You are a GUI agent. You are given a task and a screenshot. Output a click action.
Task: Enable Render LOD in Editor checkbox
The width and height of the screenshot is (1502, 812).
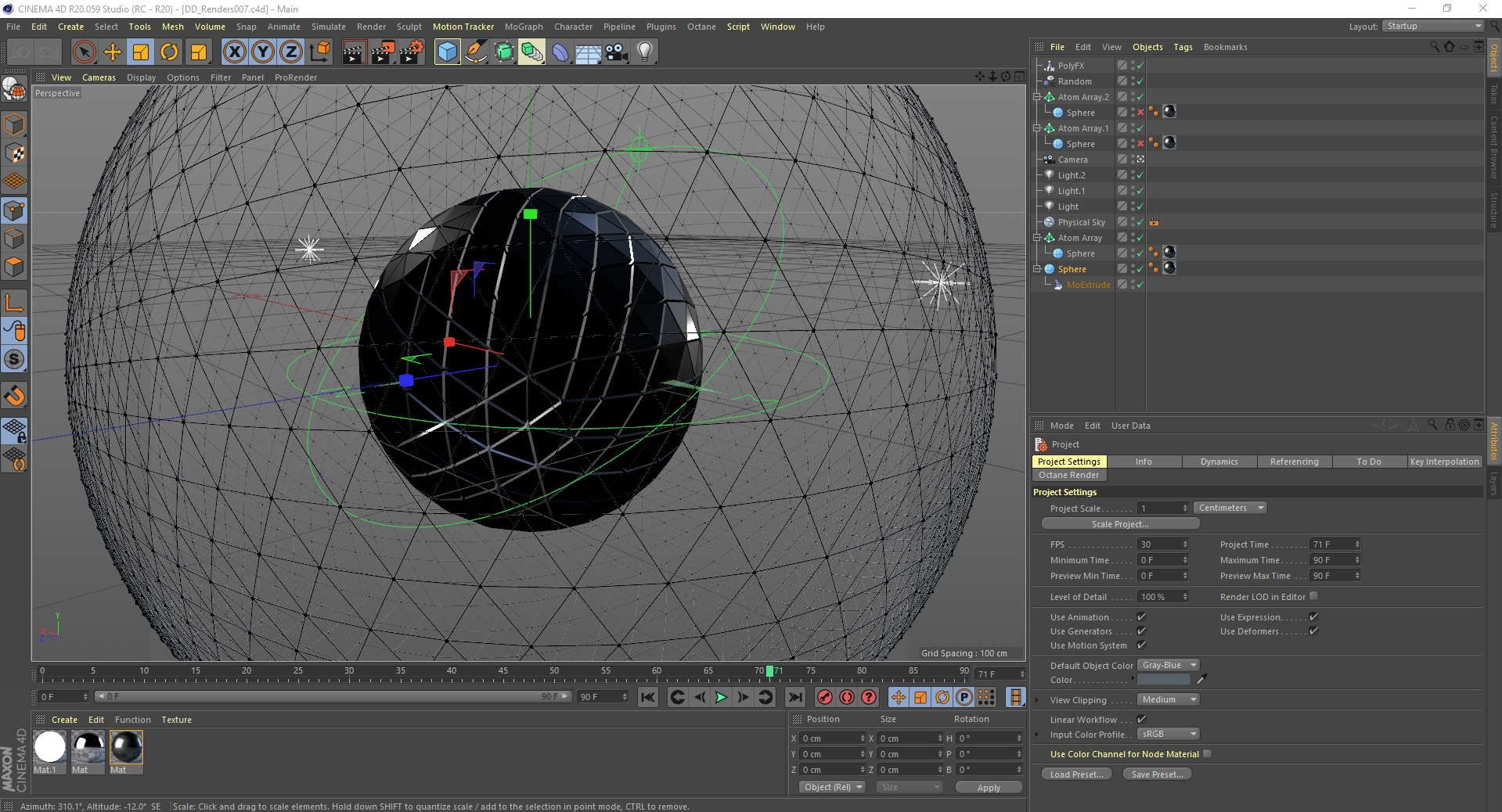1313,596
